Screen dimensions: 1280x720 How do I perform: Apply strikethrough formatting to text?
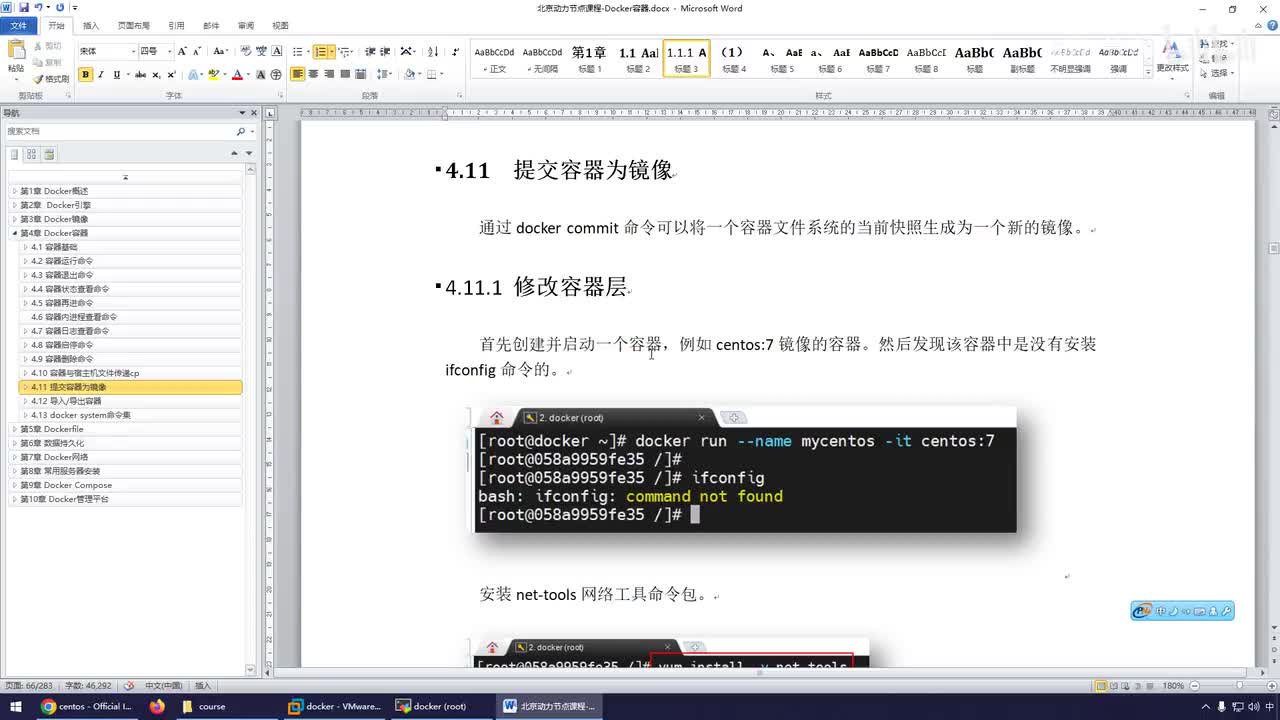(x=140, y=74)
